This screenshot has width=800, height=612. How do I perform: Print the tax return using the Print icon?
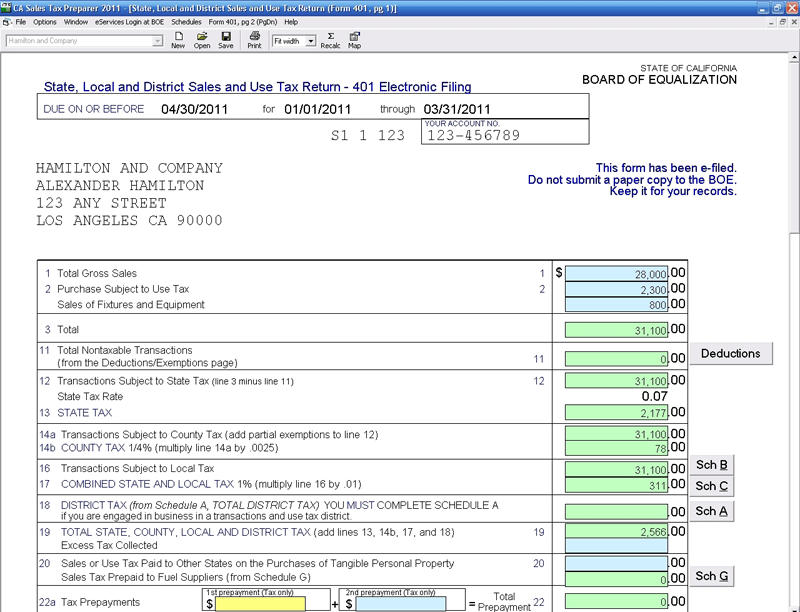[252, 38]
